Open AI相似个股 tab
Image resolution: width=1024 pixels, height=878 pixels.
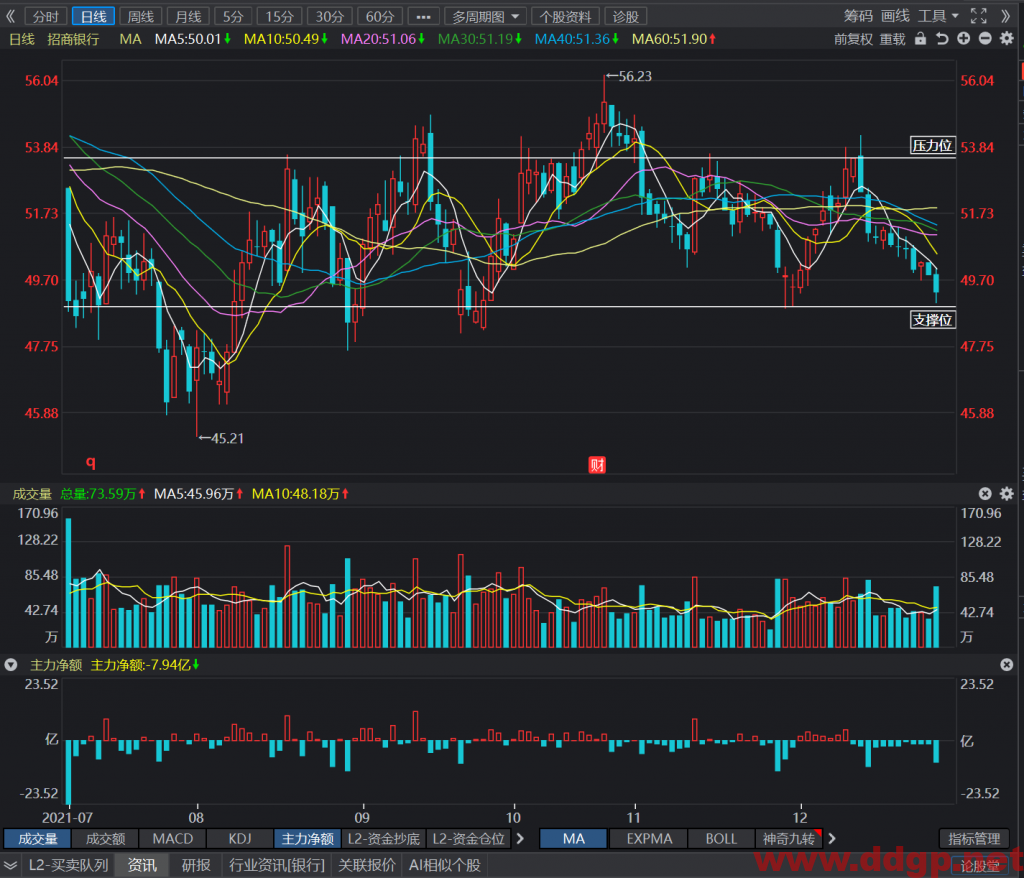[444, 865]
